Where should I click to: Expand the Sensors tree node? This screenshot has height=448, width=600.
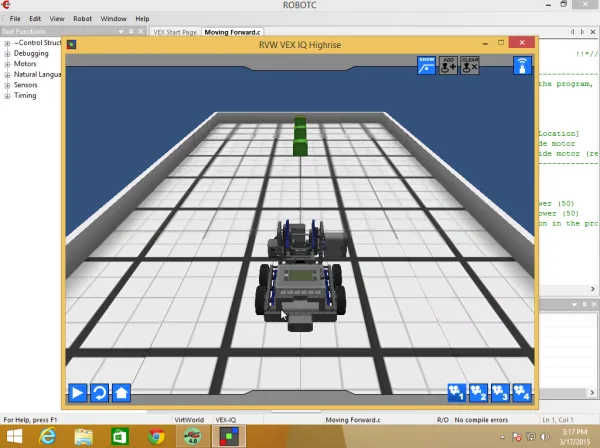[x=7, y=85]
